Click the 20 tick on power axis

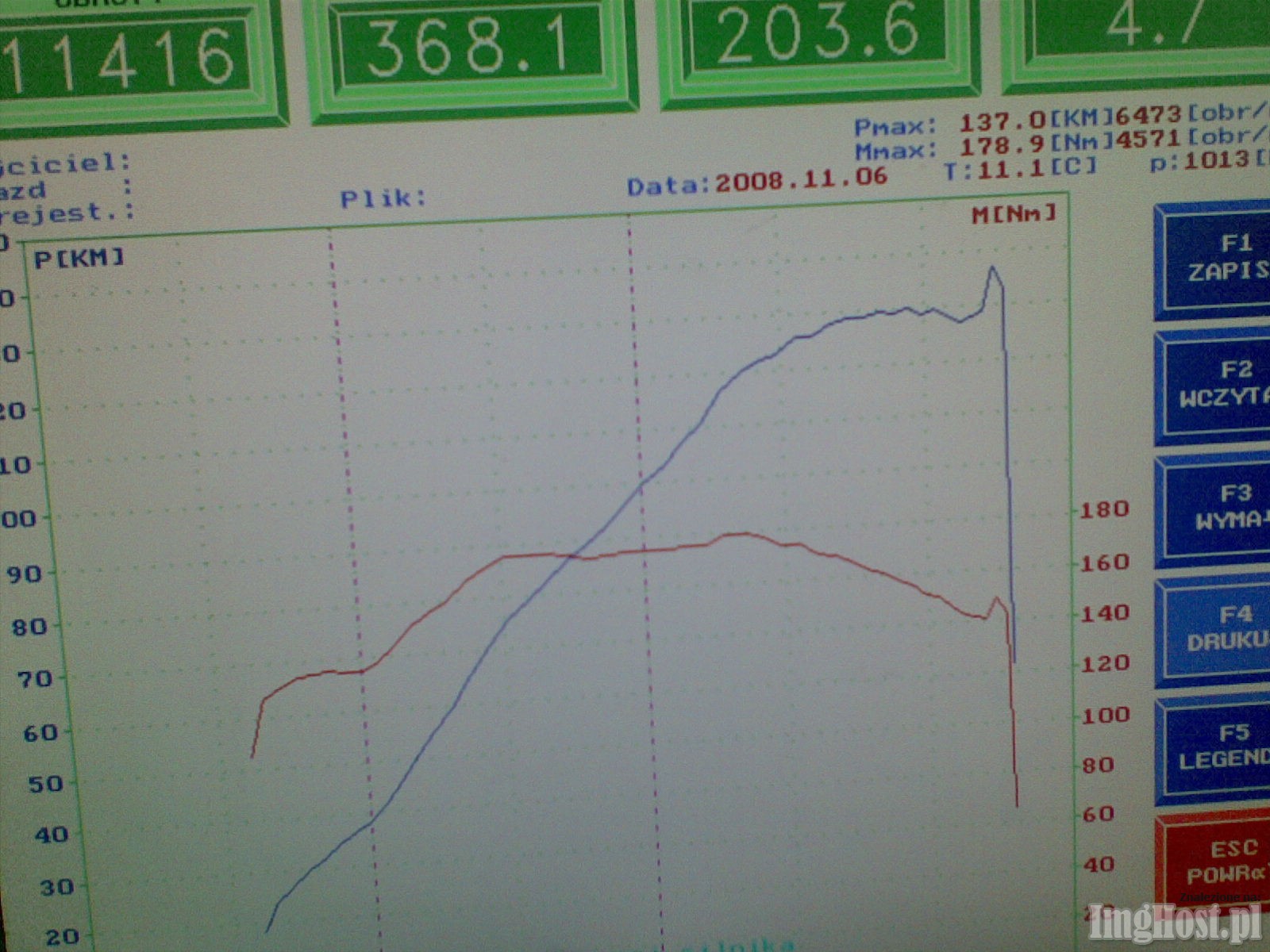tap(62, 938)
